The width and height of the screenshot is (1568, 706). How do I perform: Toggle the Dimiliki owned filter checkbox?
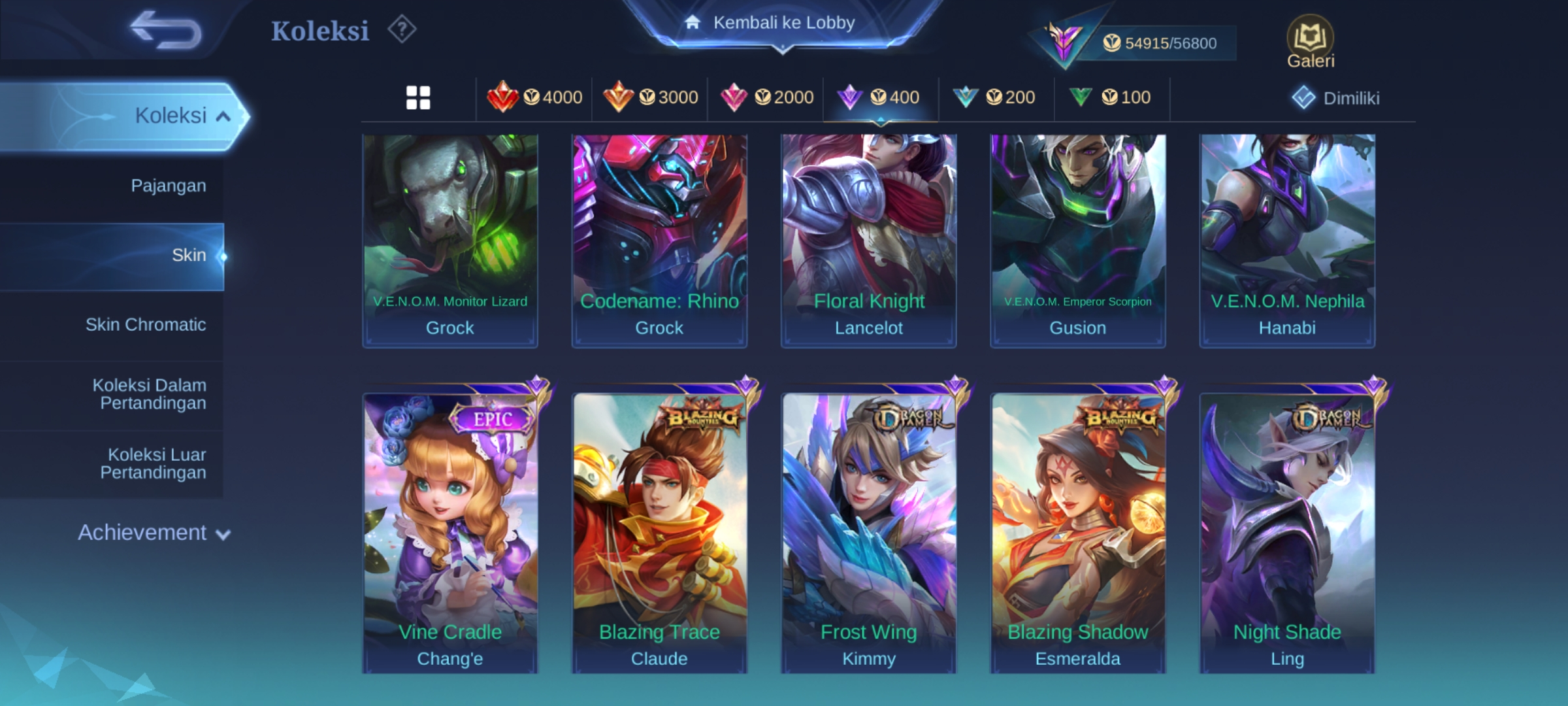(1335, 98)
